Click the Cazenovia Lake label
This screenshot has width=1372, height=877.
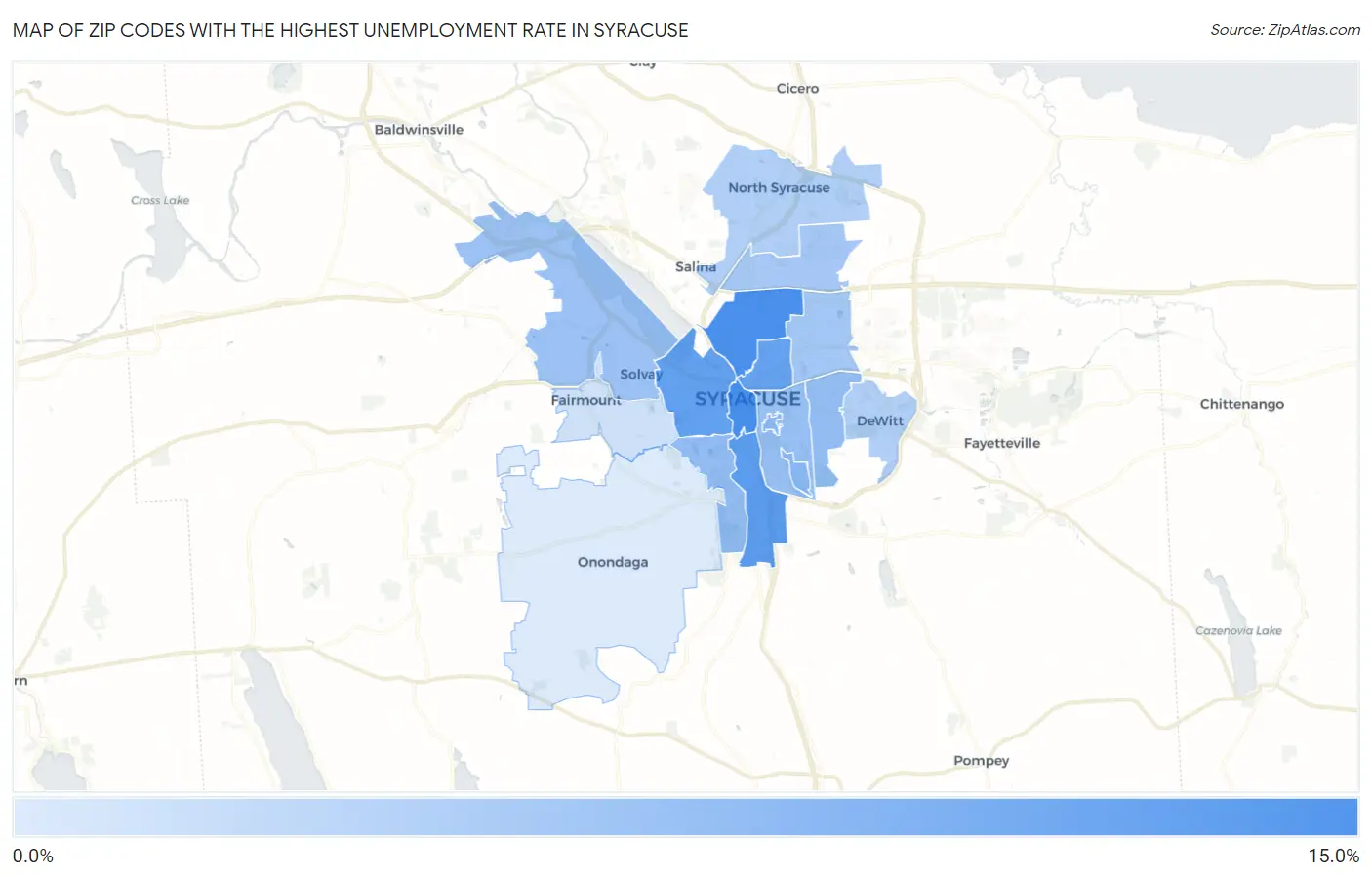coord(1239,630)
